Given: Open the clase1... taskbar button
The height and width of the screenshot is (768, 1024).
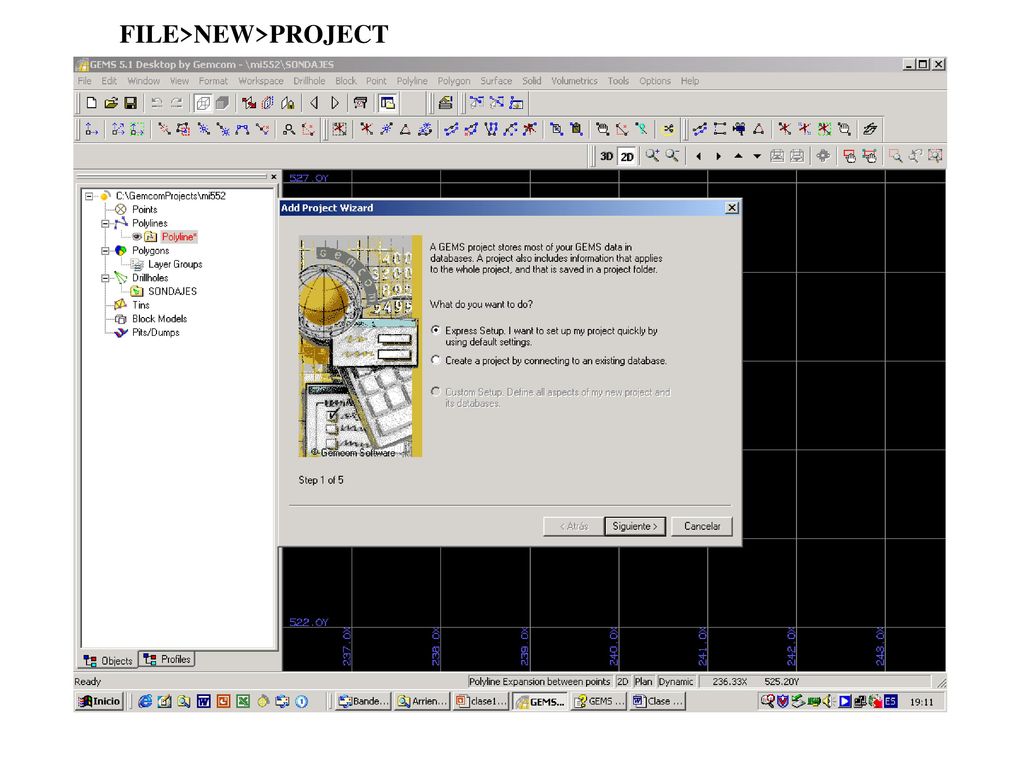Looking at the screenshot, I should [x=481, y=701].
